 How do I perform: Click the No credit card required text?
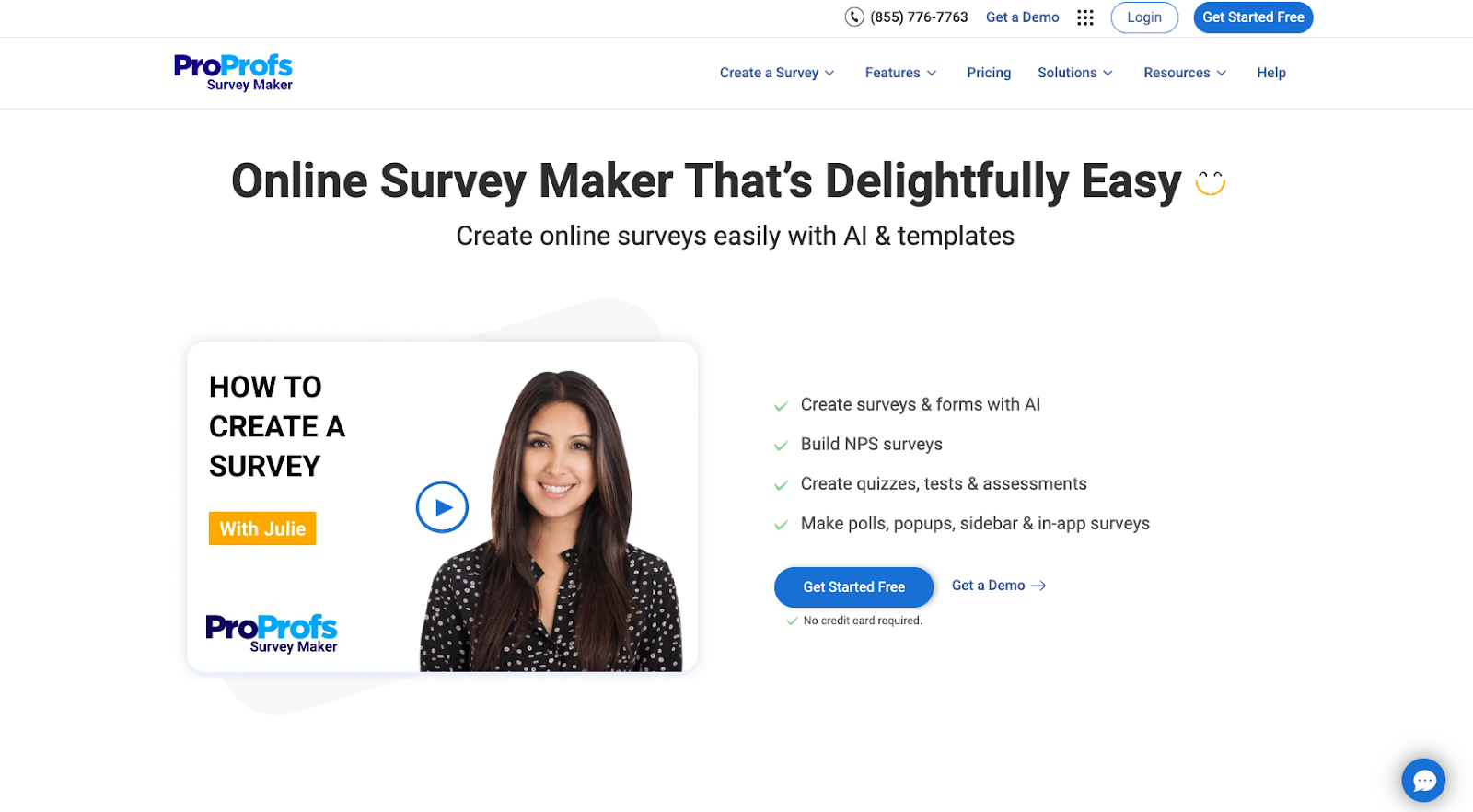click(863, 621)
